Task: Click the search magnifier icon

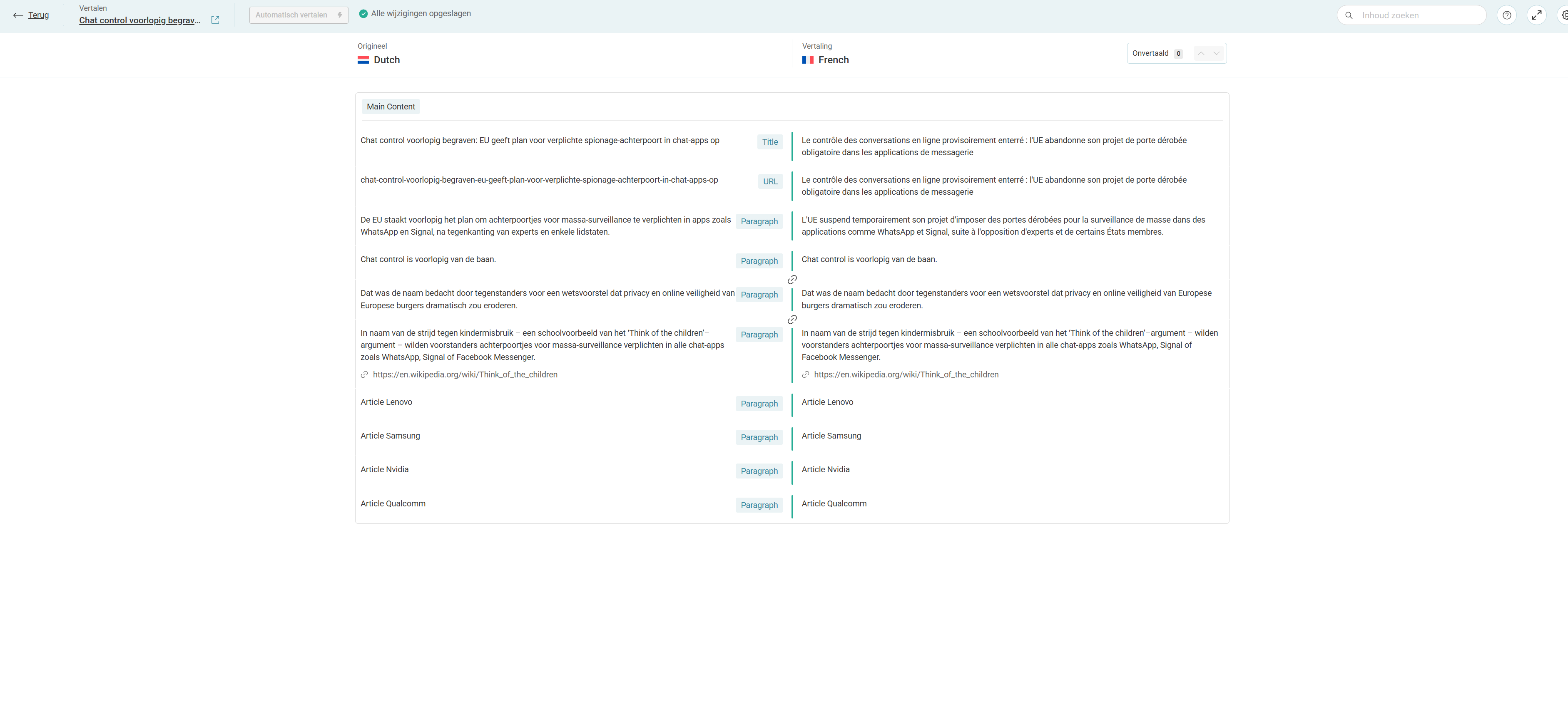Action: coord(1349,15)
